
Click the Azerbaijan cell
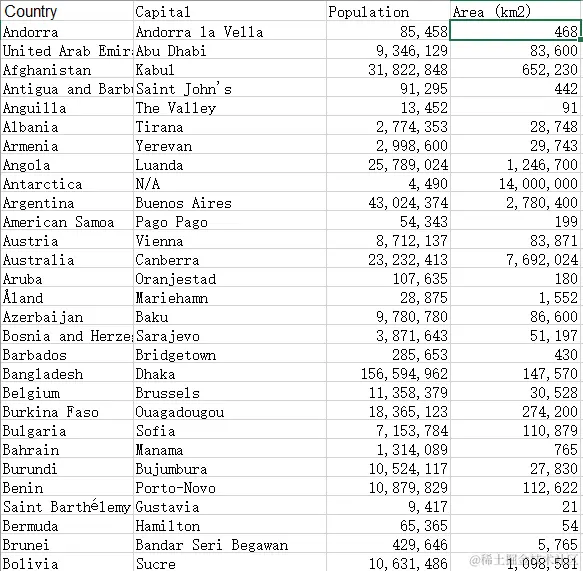(67, 315)
